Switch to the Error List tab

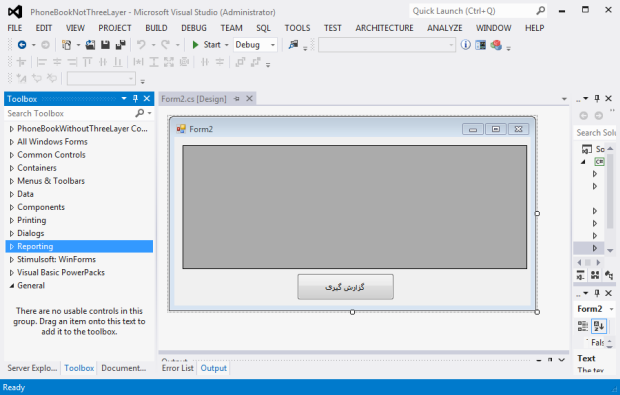(178, 368)
